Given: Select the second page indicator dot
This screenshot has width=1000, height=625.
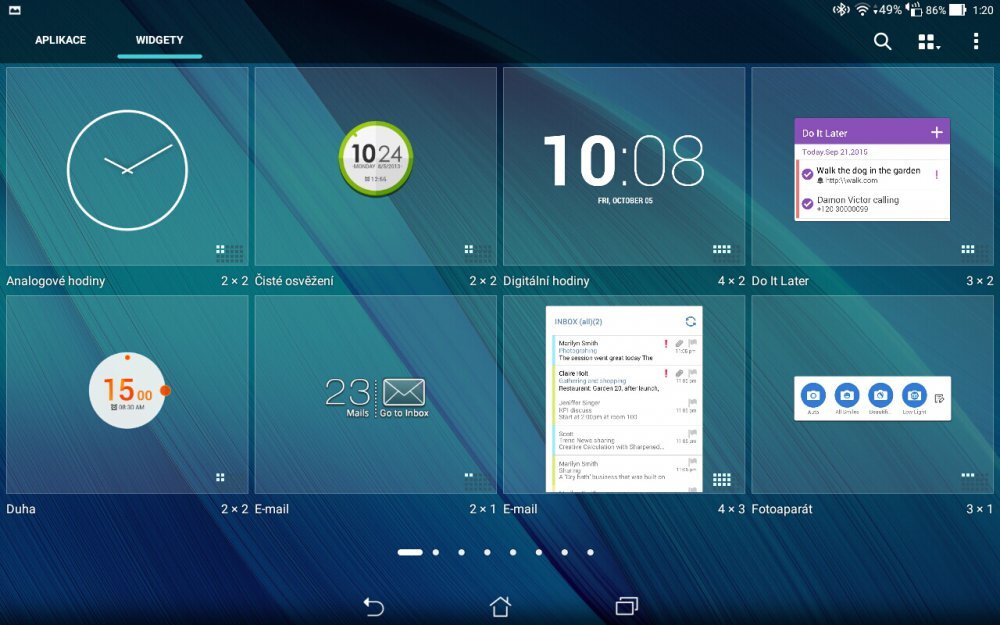Looking at the screenshot, I should pos(437,551).
